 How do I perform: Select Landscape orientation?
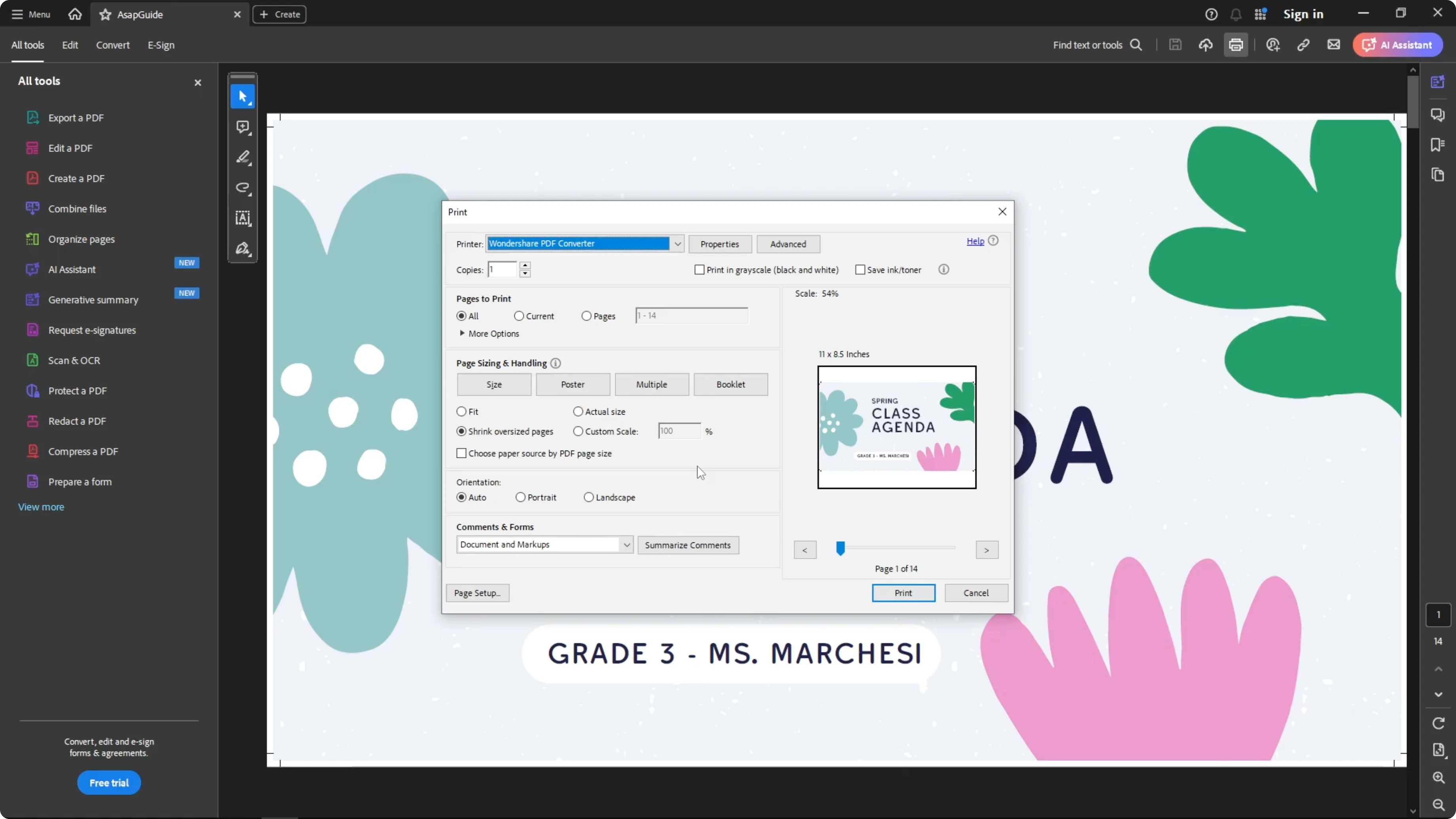coord(588,497)
